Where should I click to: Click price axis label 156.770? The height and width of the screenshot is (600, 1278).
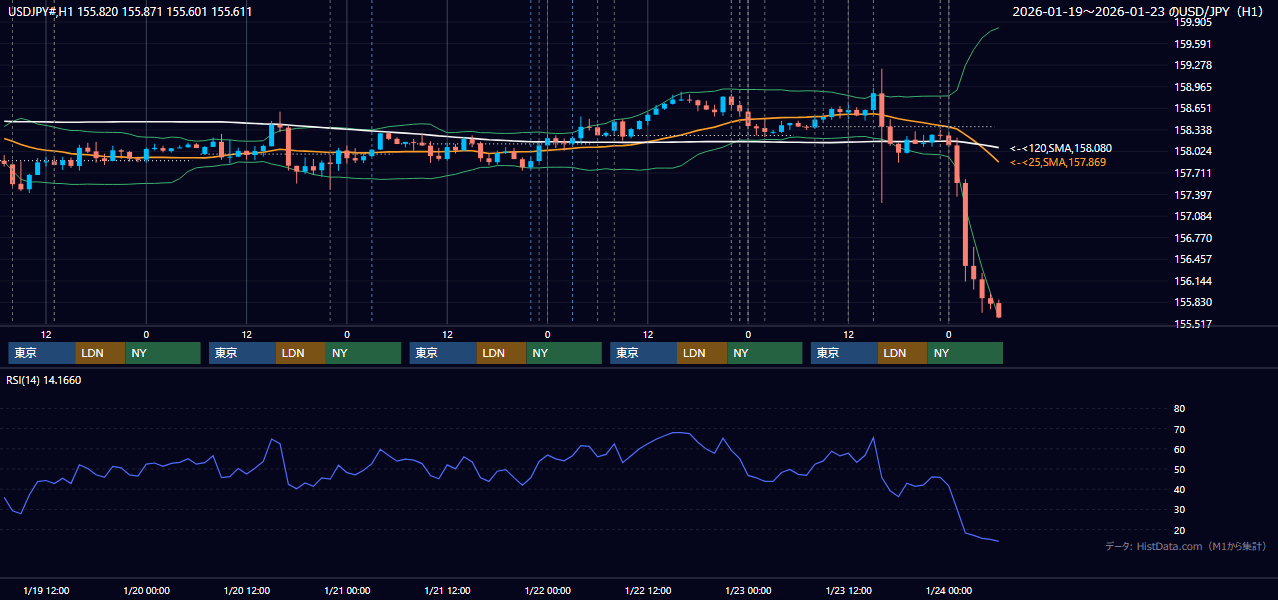point(1193,238)
